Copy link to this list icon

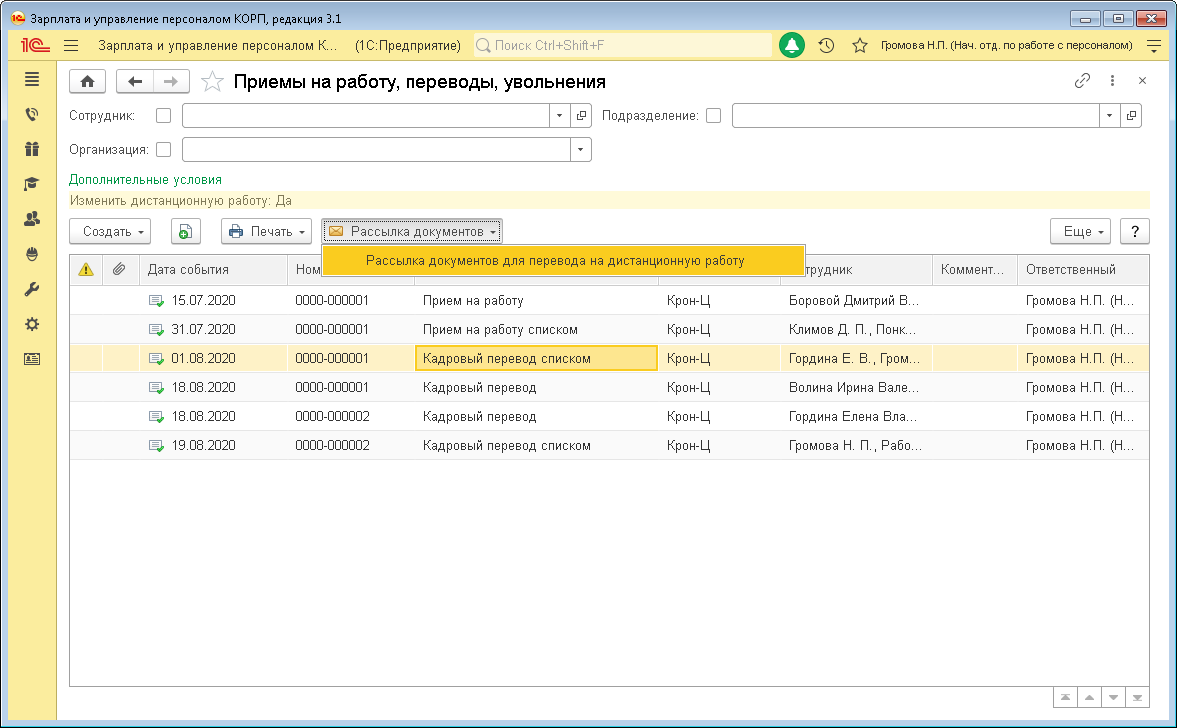(x=1082, y=81)
